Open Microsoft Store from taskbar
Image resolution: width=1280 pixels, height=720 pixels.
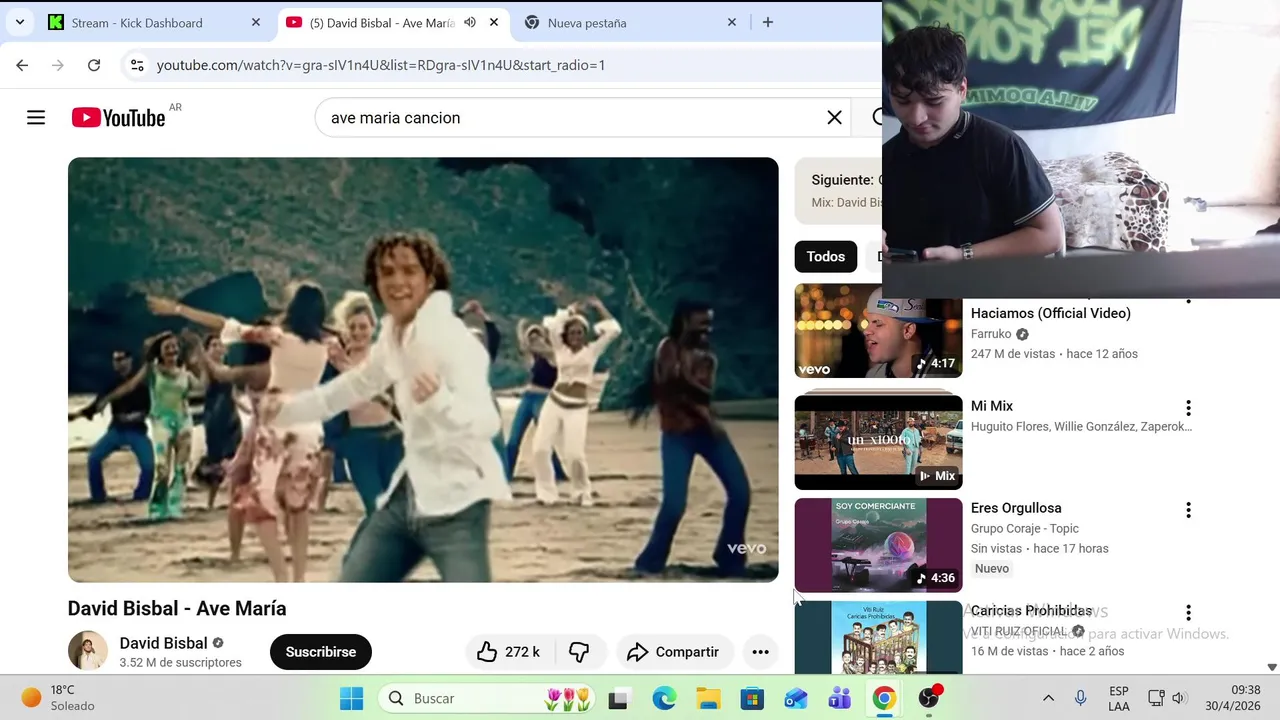click(752, 698)
